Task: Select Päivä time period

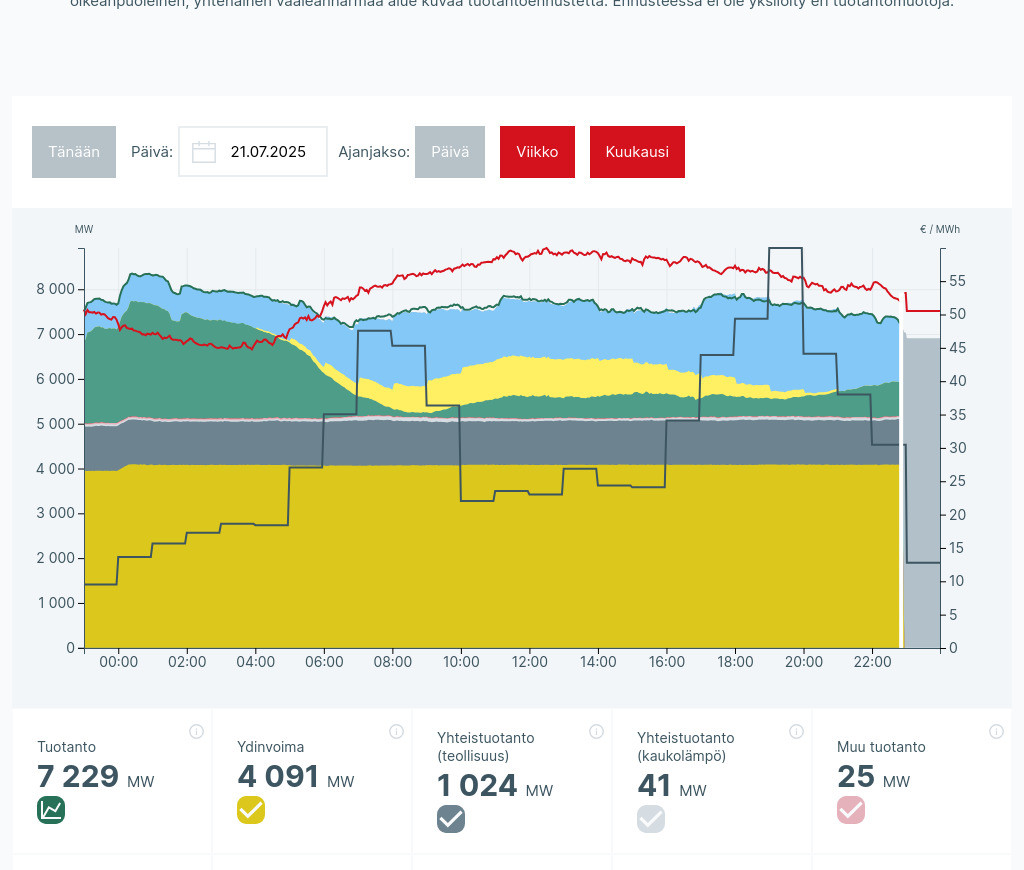Action: pyautogui.click(x=450, y=152)
